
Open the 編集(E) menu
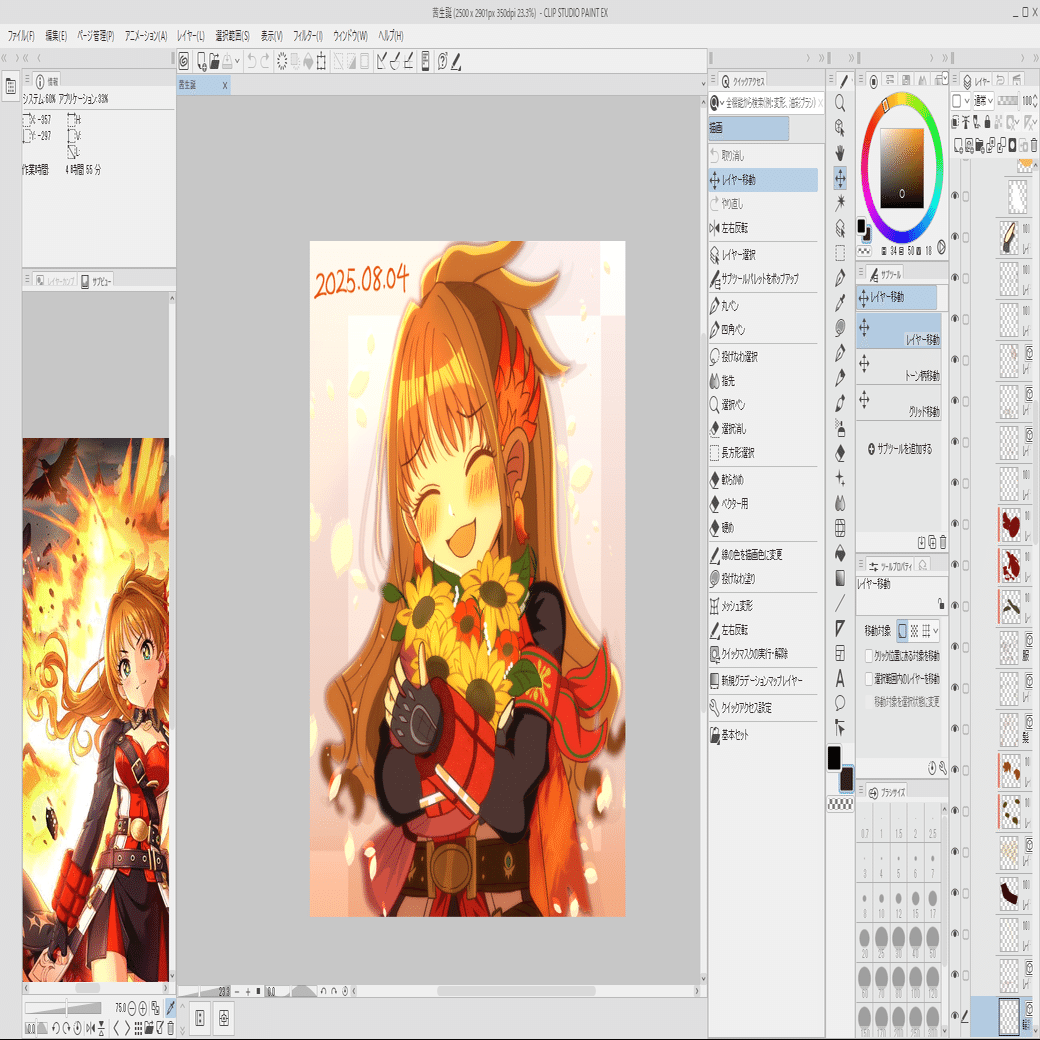pyautogui.click(x=56, y=36)
